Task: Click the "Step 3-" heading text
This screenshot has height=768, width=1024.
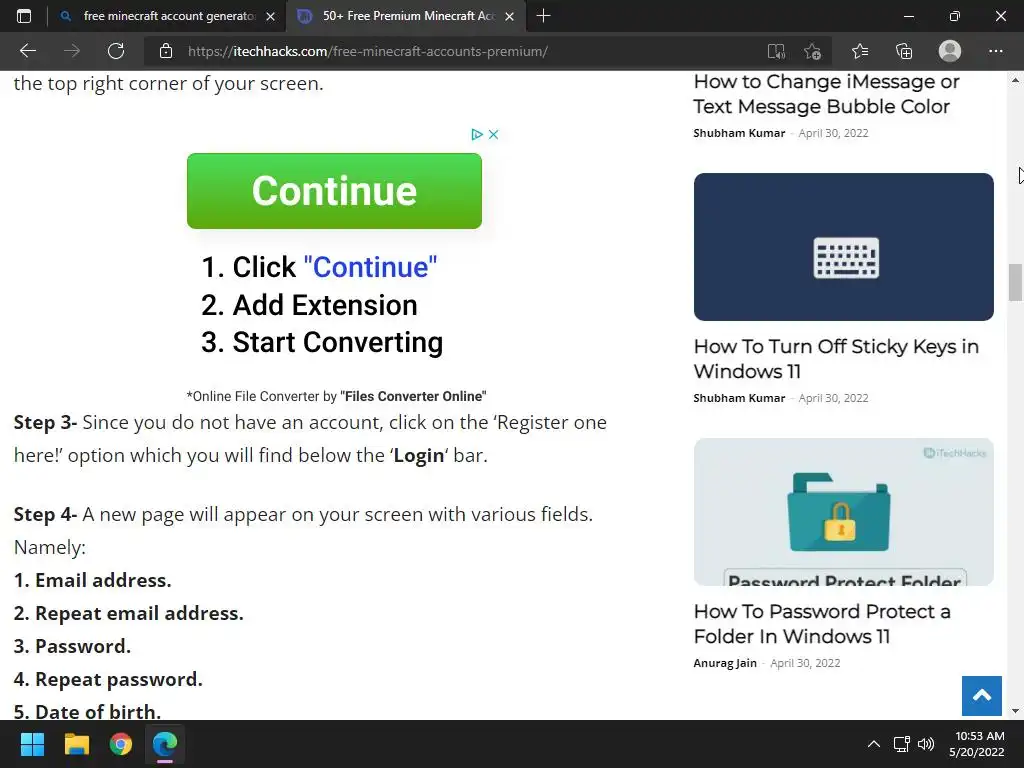Action: pos(45,423)
